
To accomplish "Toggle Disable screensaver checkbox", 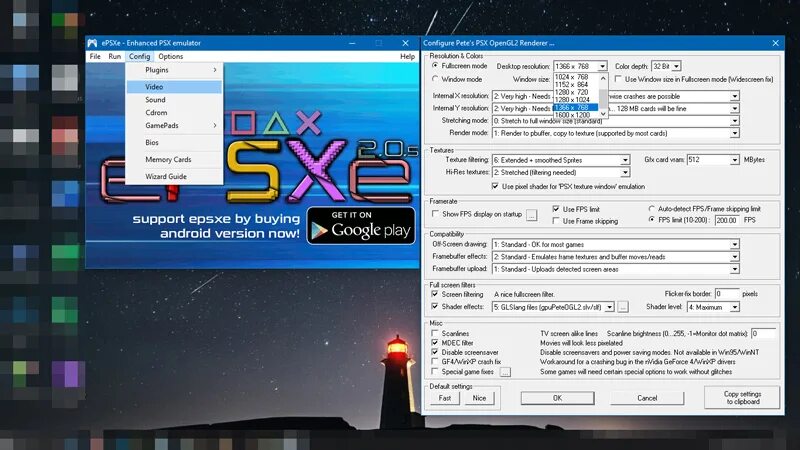I will click(x=435, y=352).
